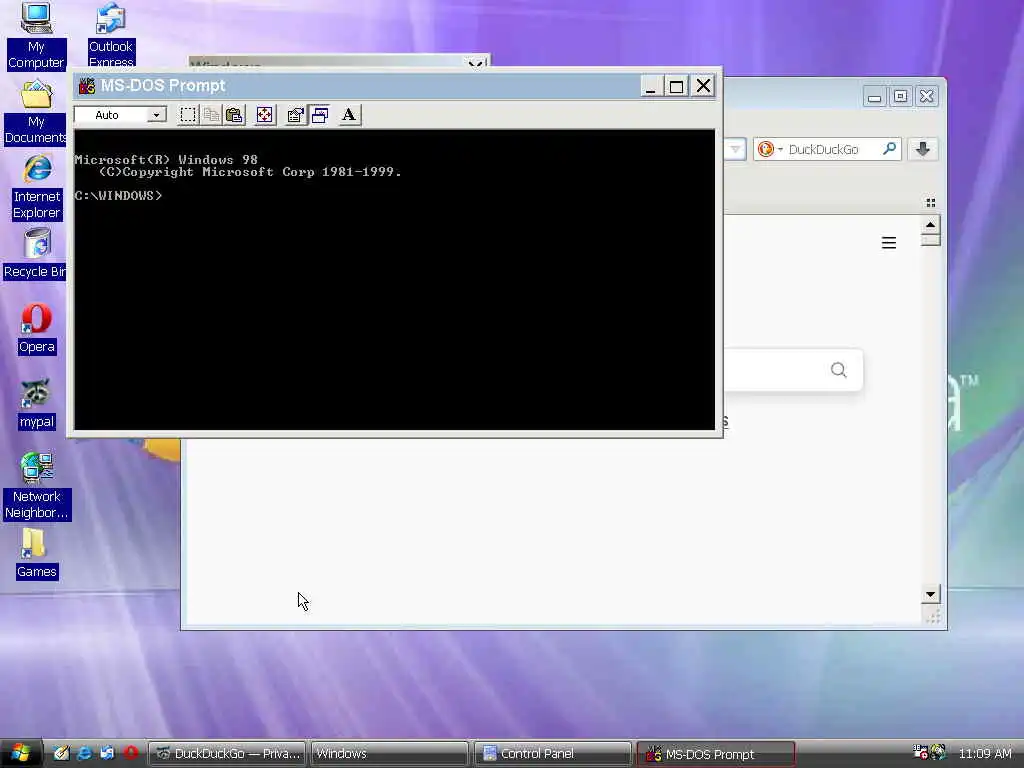Switch to Control Panel taskbar button
Viewport: 1024px width, 768px height.
point(552,754)
